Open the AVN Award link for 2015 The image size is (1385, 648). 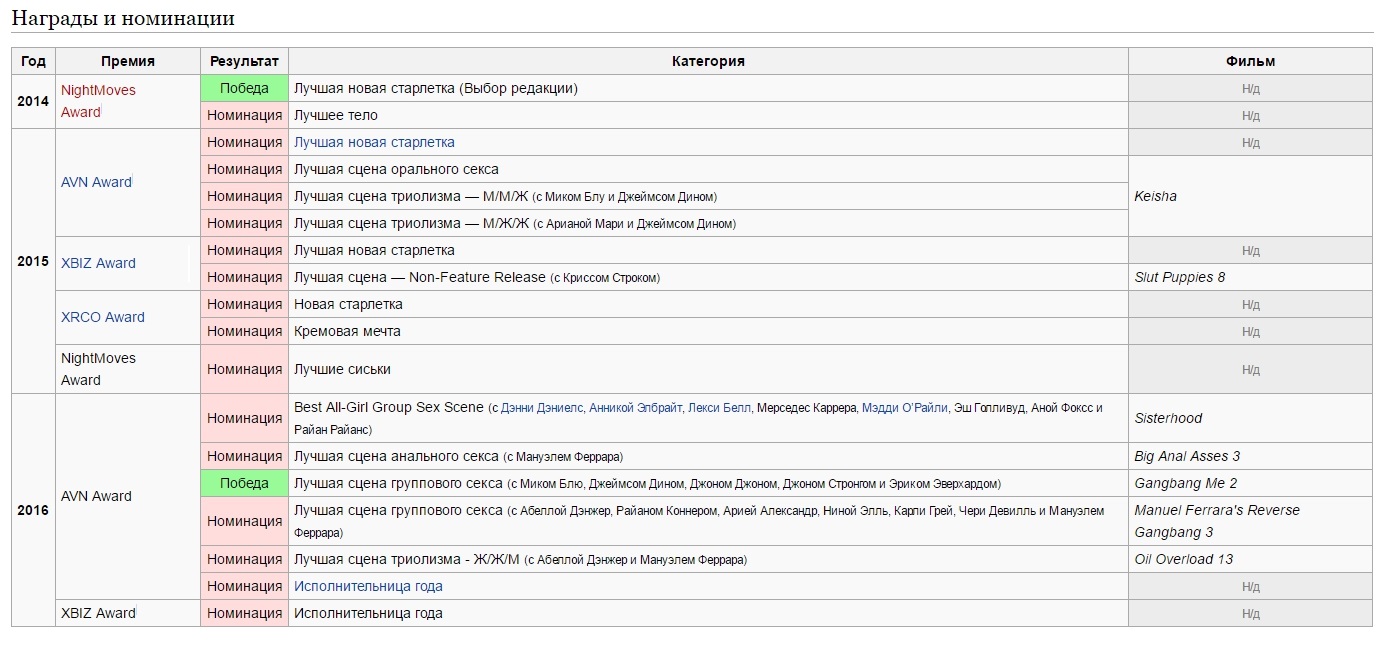(x=96, y=182)
